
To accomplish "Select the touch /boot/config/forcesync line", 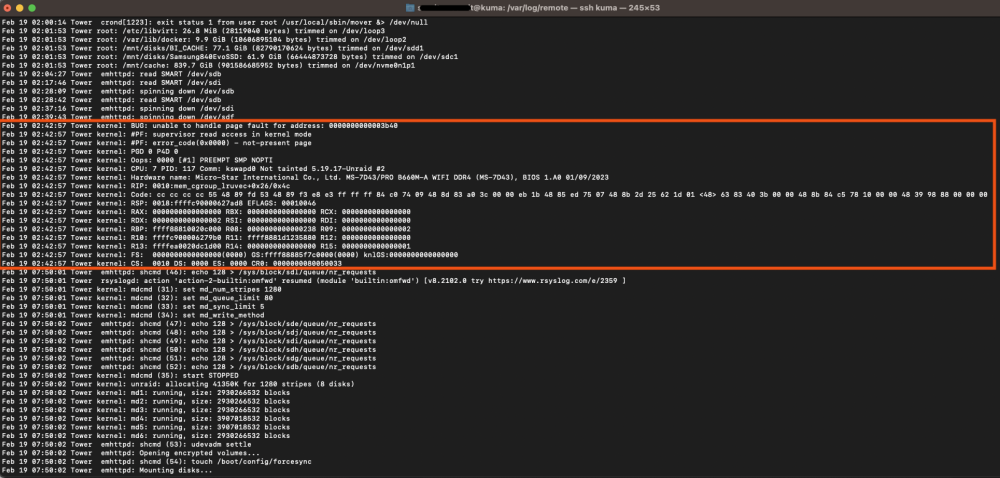I will 157,461.
